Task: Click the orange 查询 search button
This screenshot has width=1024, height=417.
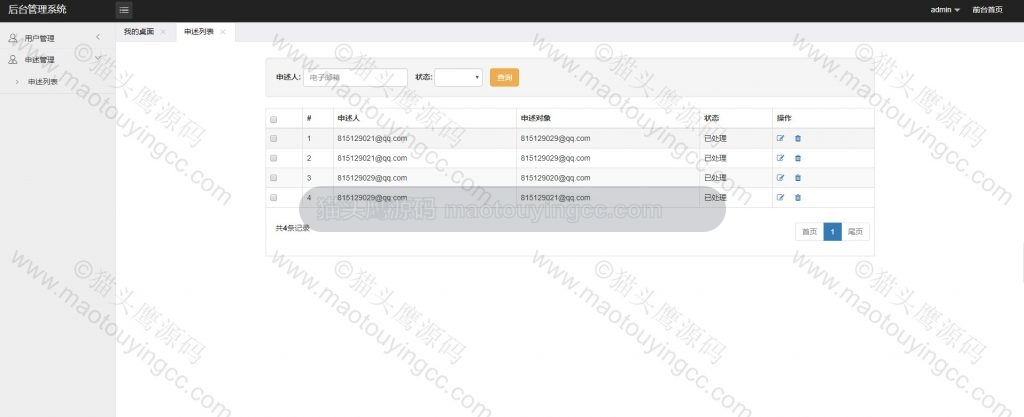Action: coord(504,78)
